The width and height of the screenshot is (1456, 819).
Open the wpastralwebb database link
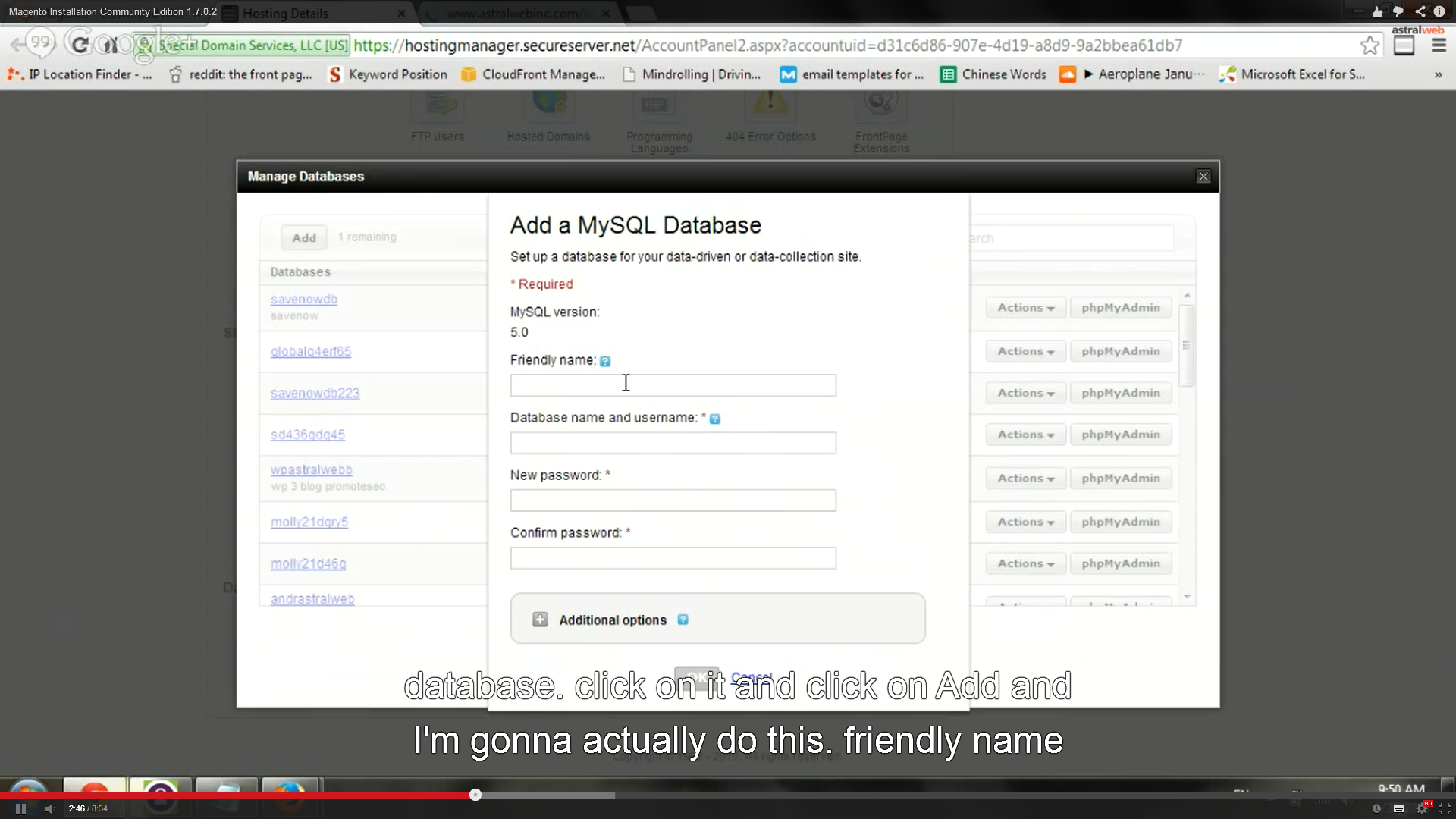click(312, 469)
